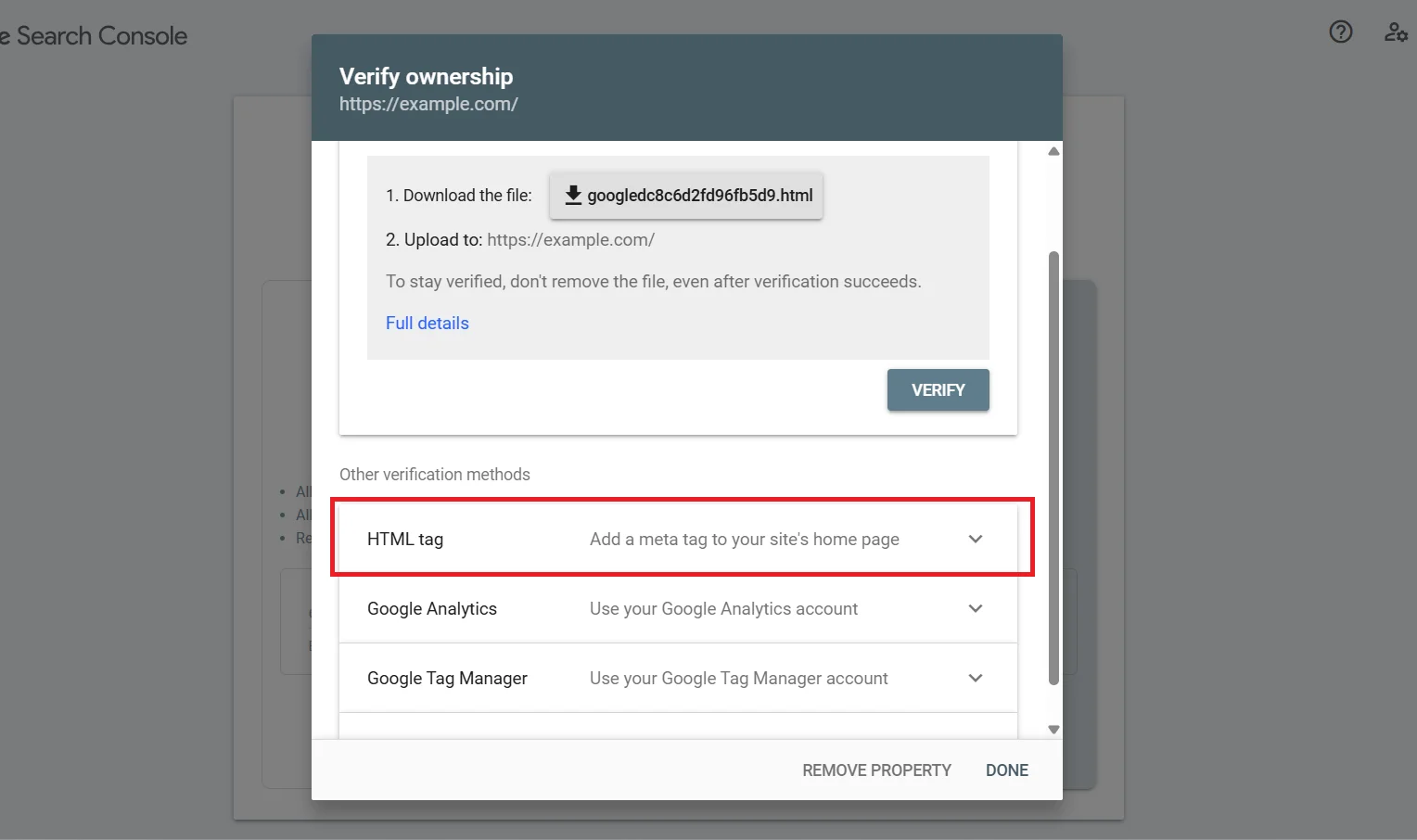
Task: Download the googledc8c6d2fd96fb5d9.html verification file
Action: pos(686,196)
